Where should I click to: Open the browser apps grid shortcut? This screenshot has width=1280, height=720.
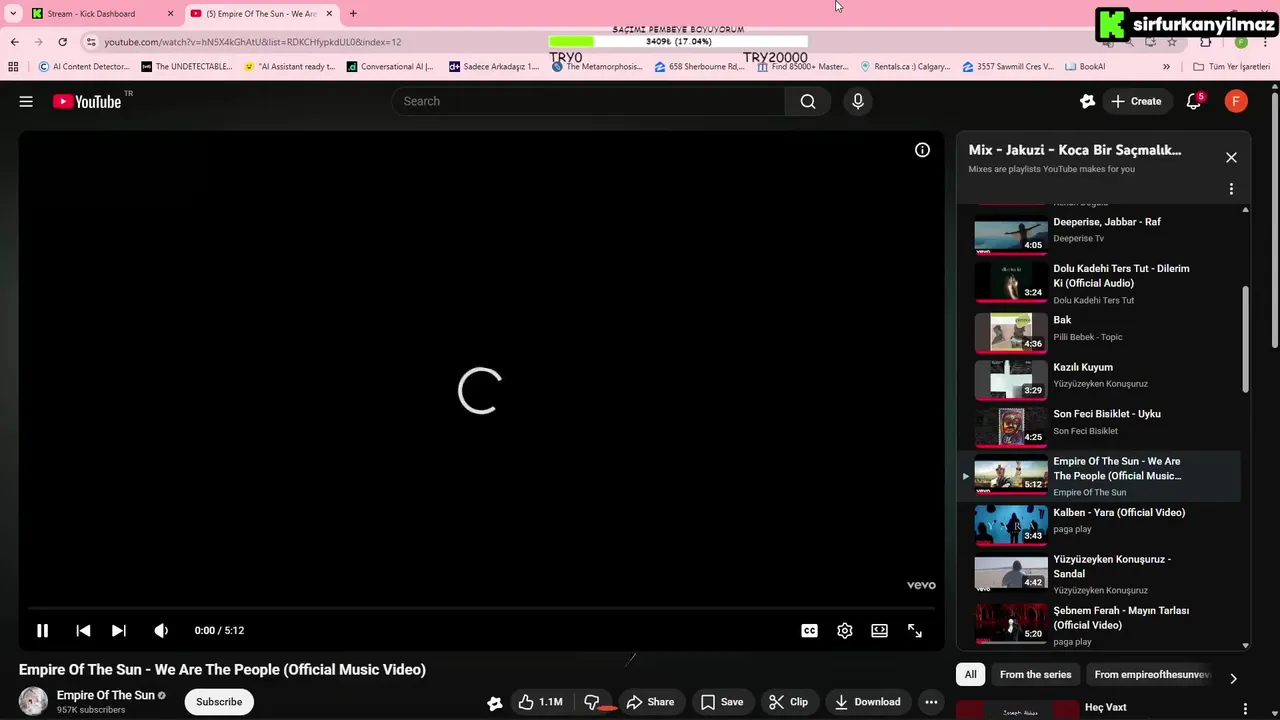(13, 67)
